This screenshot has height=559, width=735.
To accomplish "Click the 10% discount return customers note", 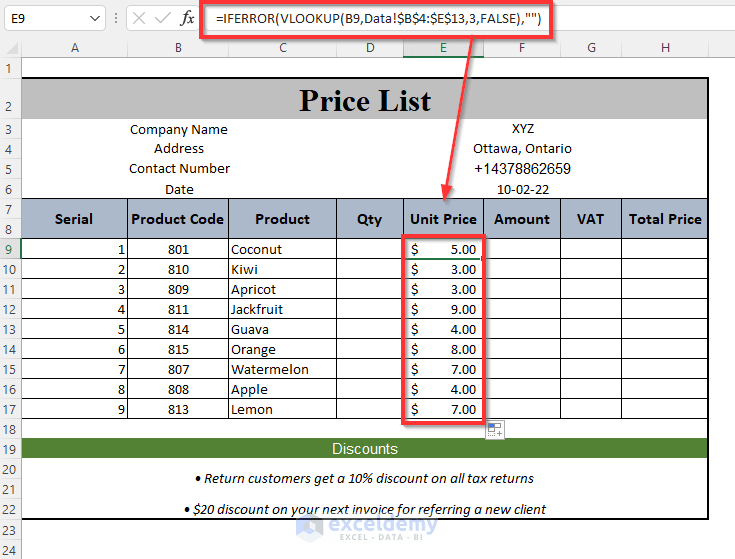I will click(364, 478).
